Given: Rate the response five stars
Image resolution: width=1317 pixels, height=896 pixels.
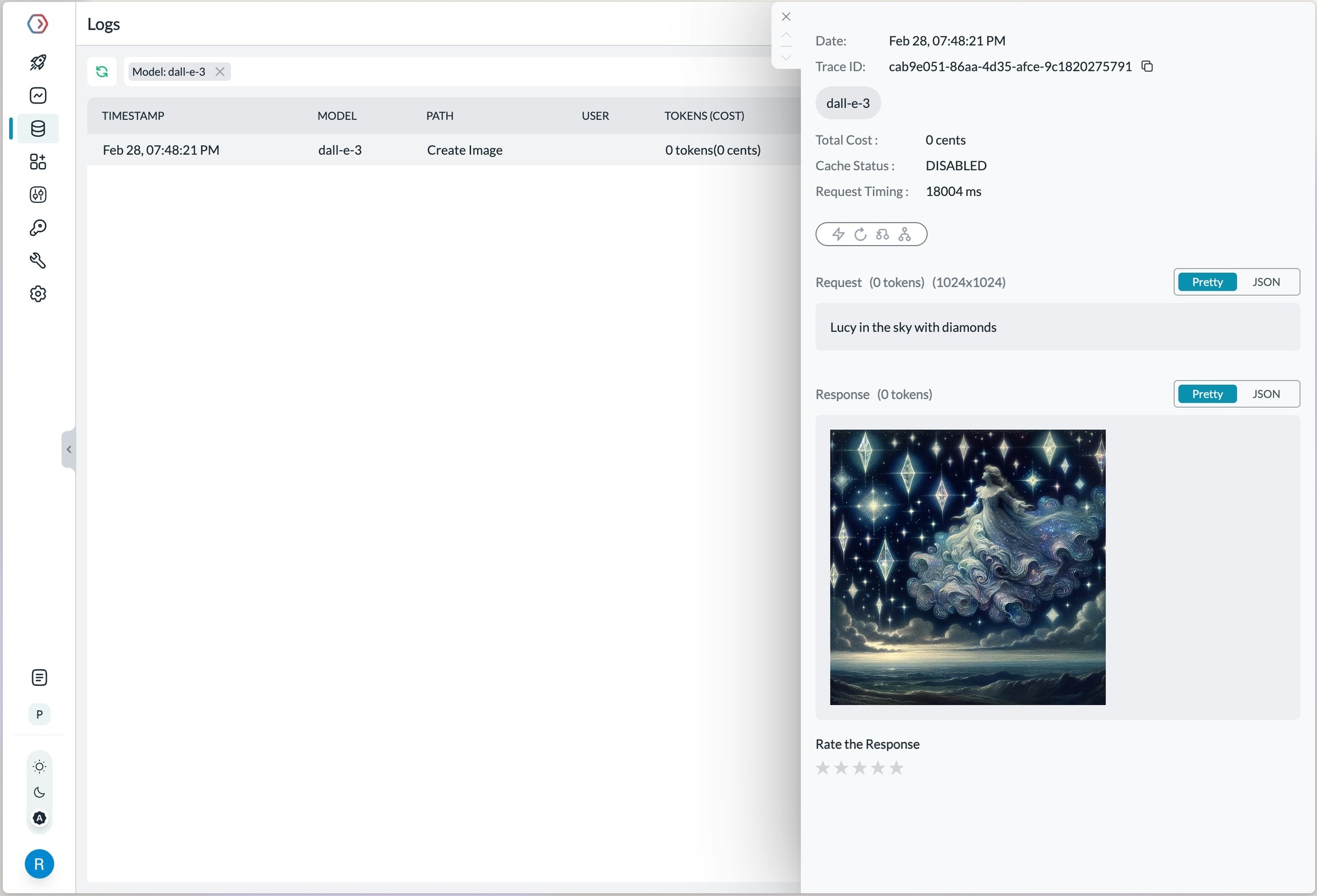Looking at the screenshot, I should [x=896, y=767].
